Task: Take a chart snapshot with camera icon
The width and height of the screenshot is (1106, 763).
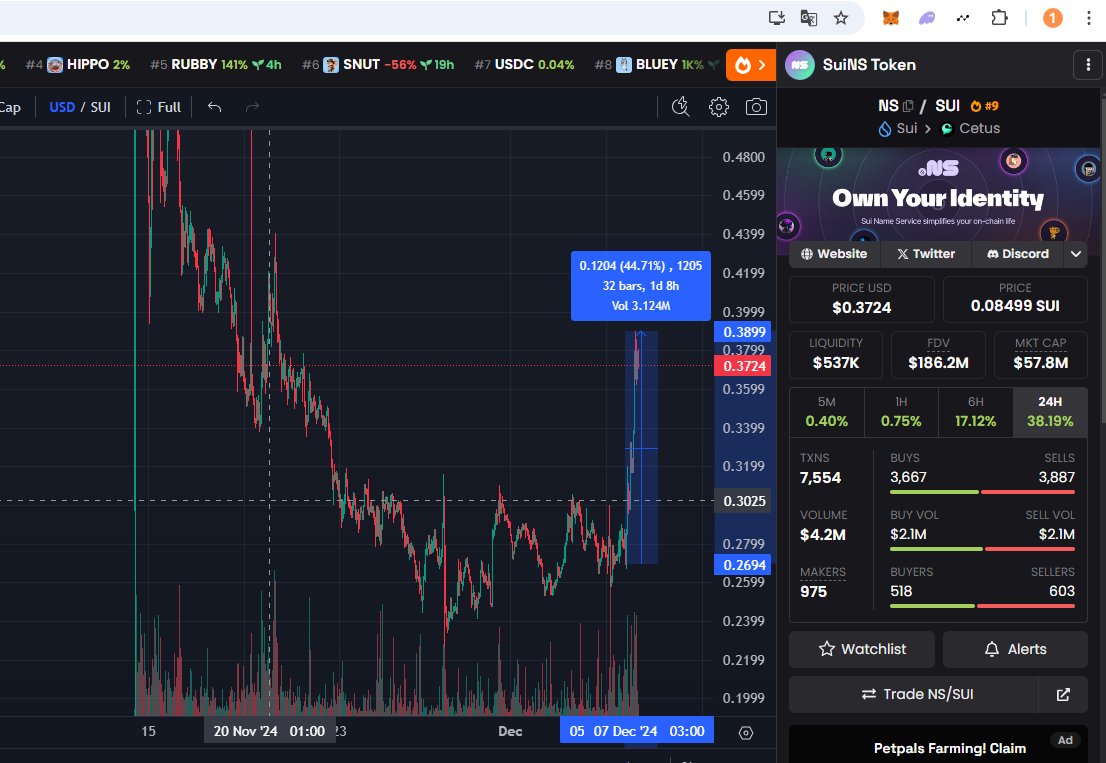Action: pos(756,106)
